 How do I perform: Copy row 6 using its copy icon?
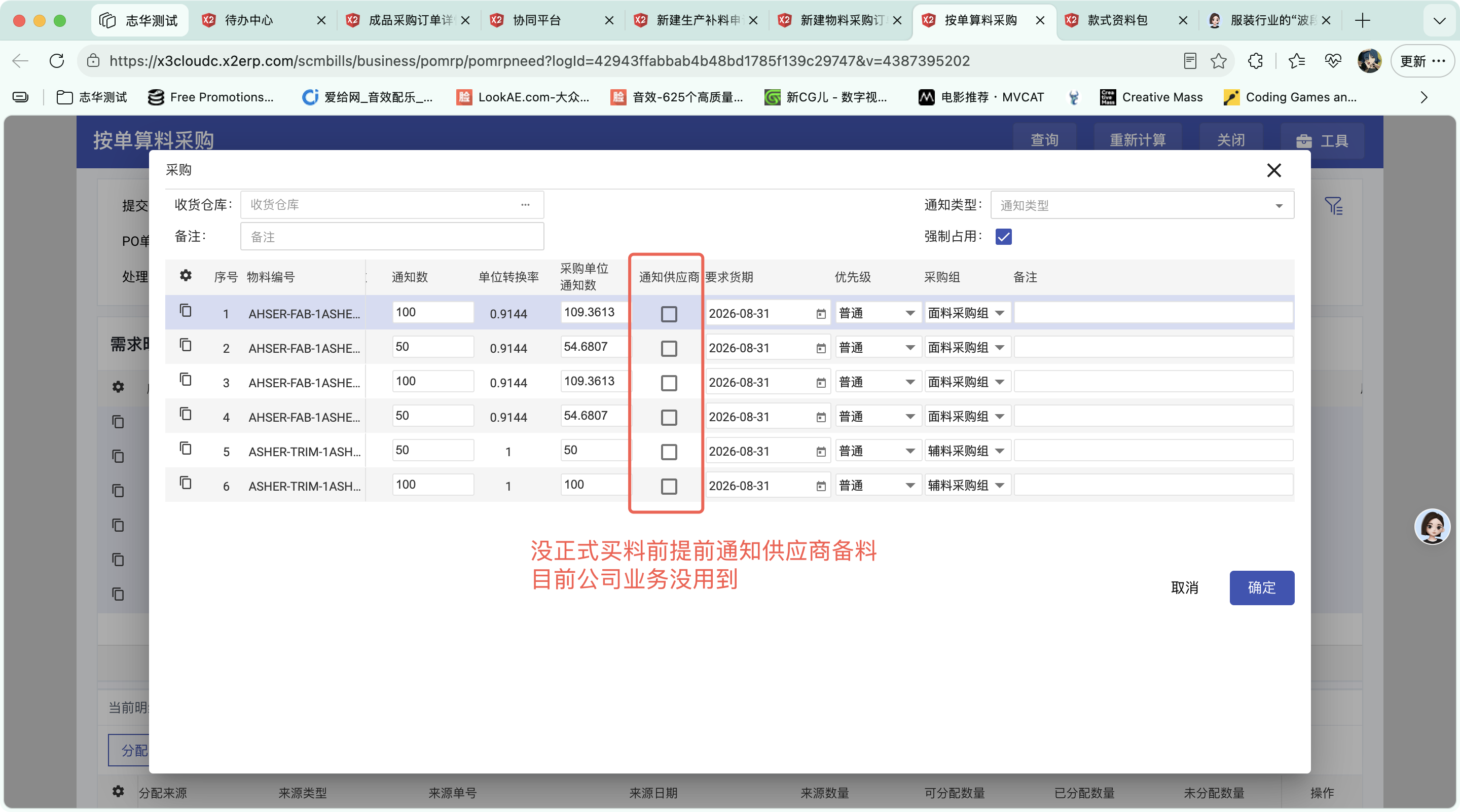186,483
